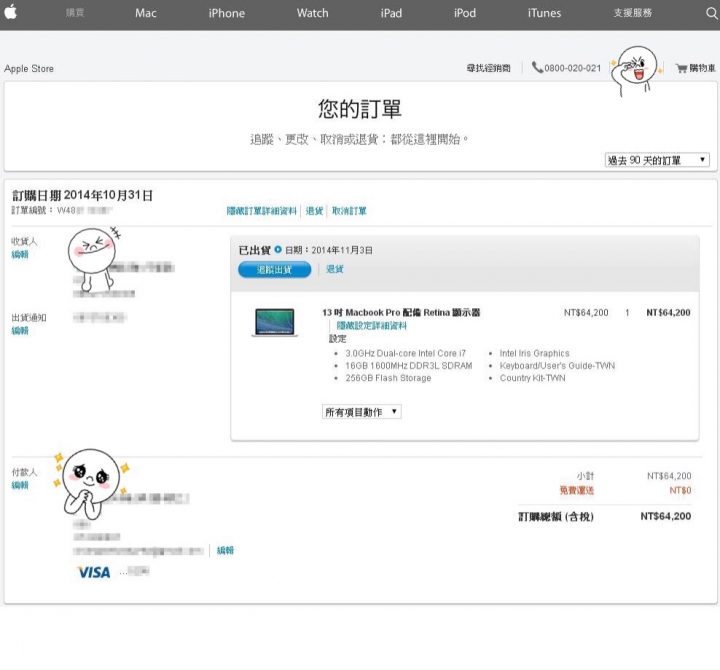Click the blue shipped status indicator icon
Viewport: 720px width, 670px height.
(278, 250)
